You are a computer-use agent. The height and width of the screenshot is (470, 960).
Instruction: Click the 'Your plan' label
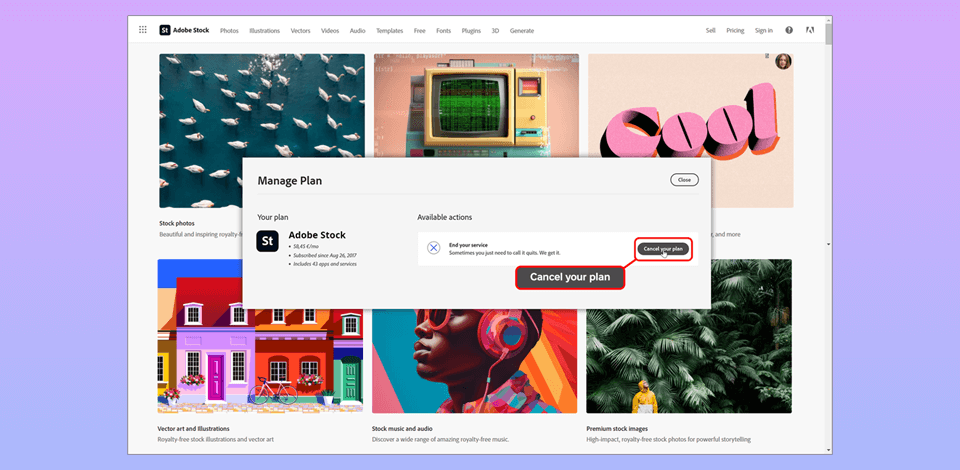coord(272,217)
